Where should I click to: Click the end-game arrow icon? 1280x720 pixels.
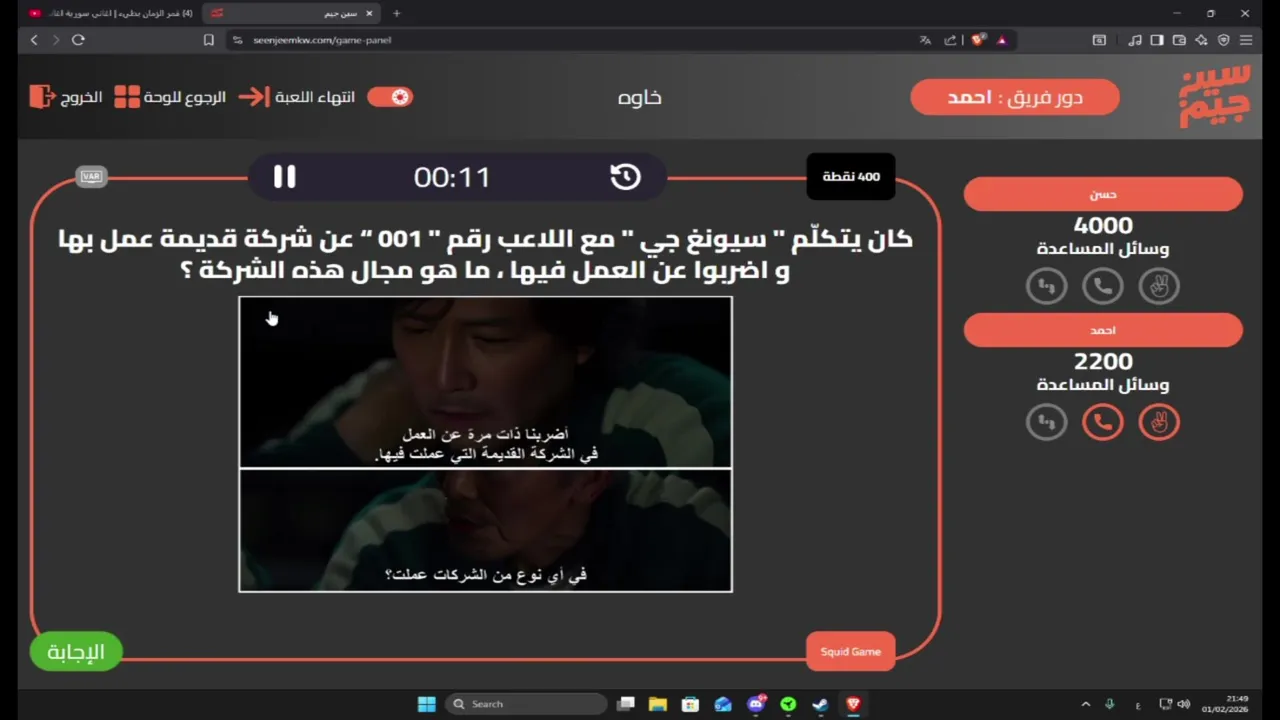254,97
